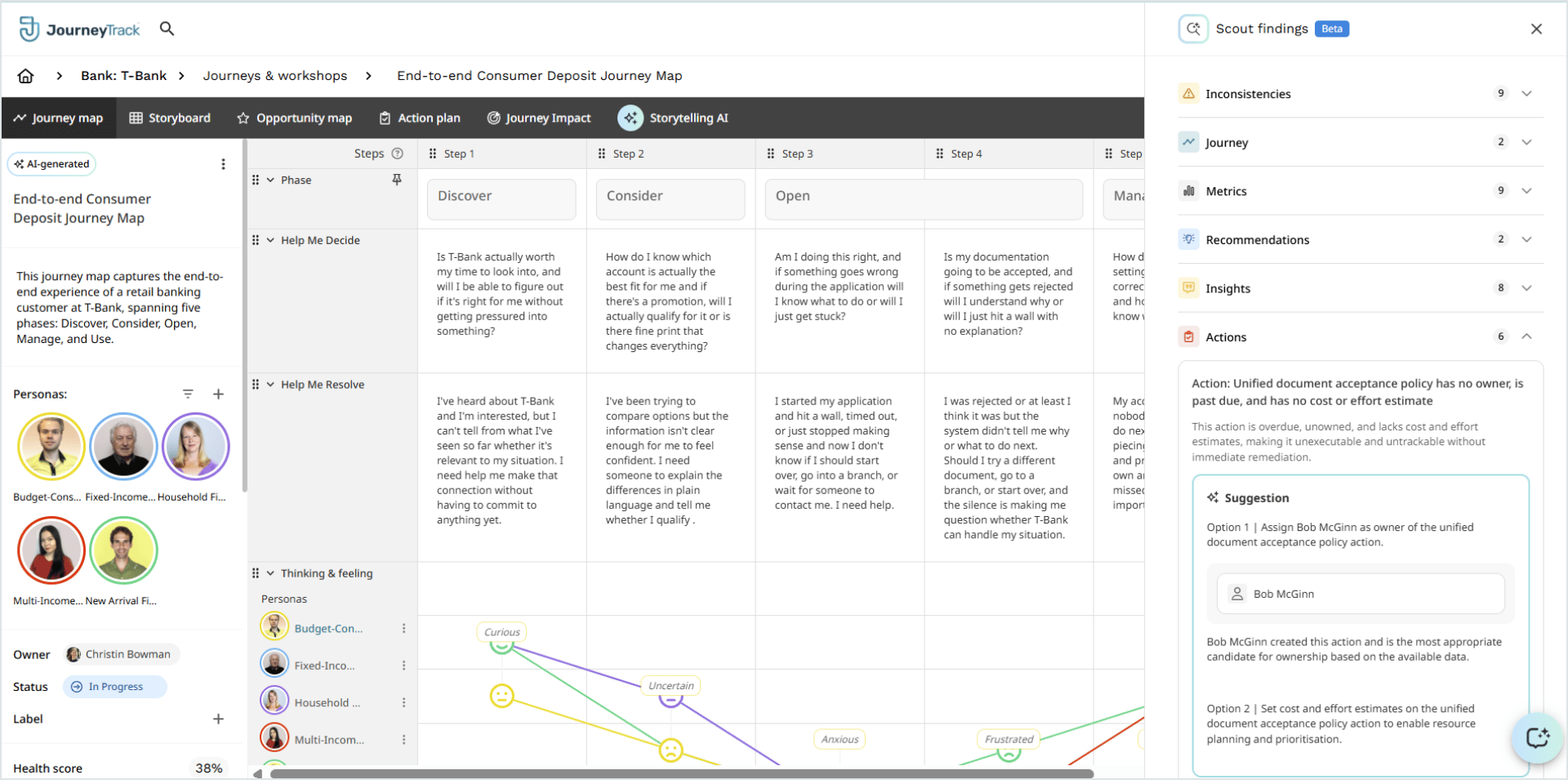The width and height of the screenshot is (1568, 784).
Task: Collapse the Actions findings section
Action: coord(1526,336)
